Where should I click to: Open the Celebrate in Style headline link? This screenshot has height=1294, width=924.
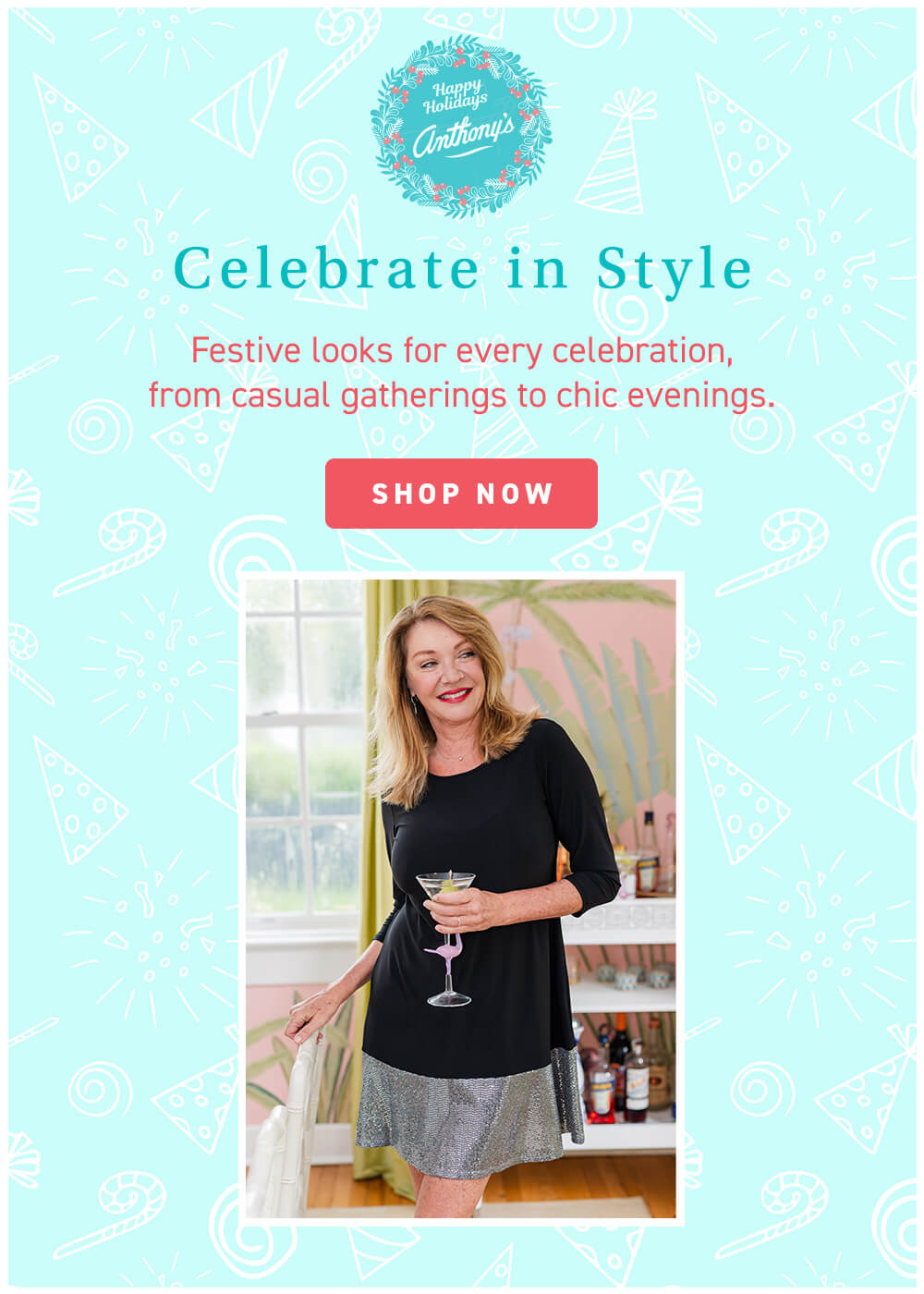tap(462, 268)
